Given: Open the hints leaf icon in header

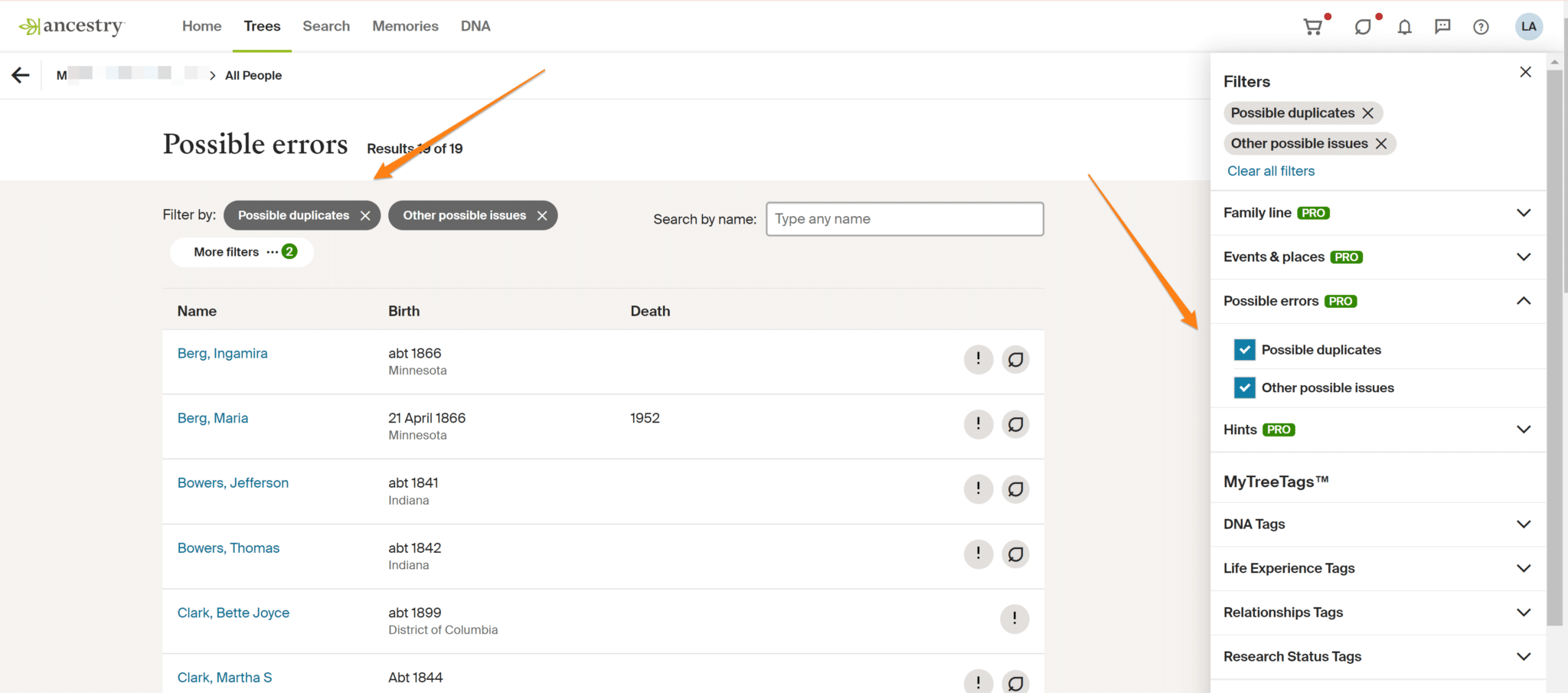Looking at the screenshot, I should pyautogui.click(x=1363, y=27).
